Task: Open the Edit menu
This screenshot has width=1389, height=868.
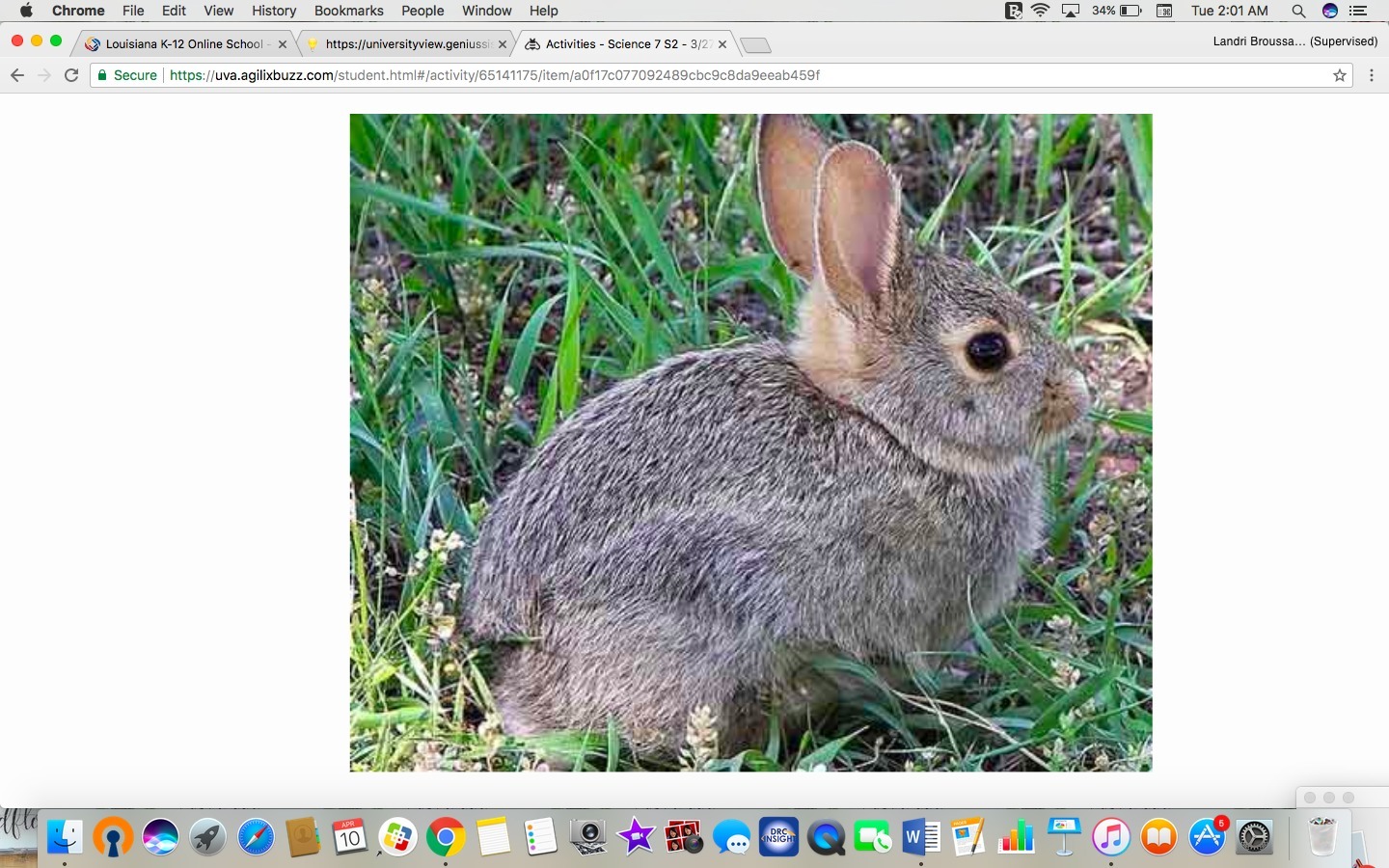Action: pyautogui.click(x=175, y=11)
